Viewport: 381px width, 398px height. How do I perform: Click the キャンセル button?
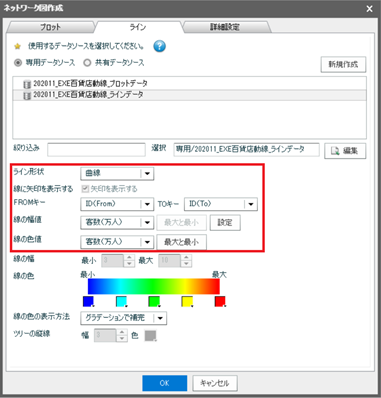[x=215, y=383]
